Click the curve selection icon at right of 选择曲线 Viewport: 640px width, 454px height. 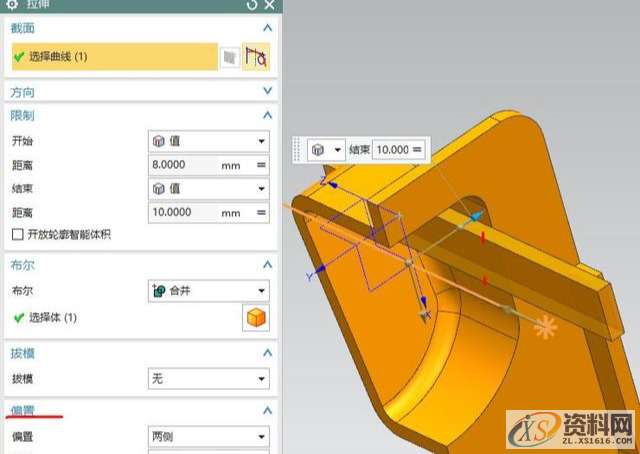coord(256,57)
